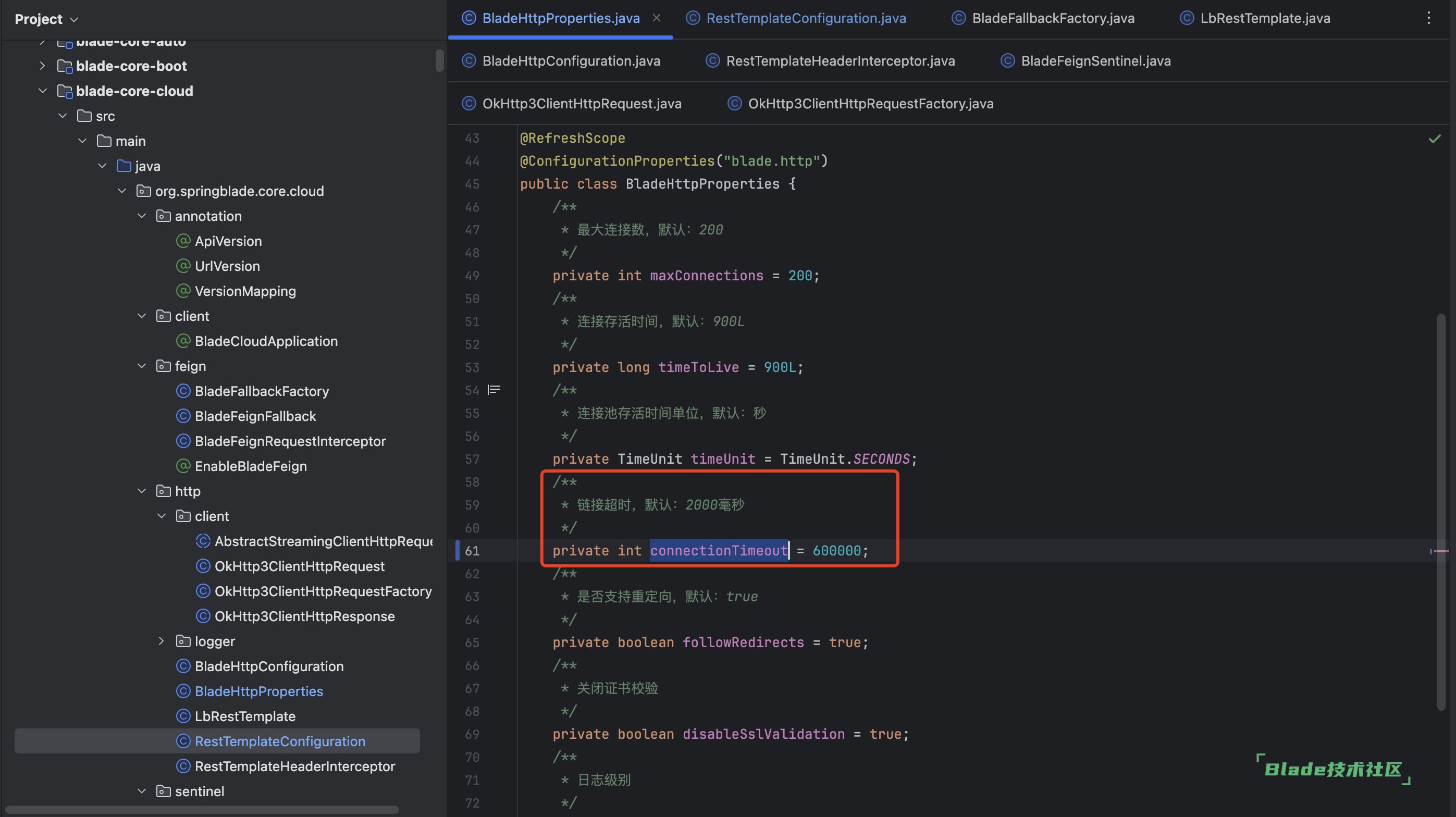1456x817 pixels.
Task: Click the maxConnections field name
Action: tap(707, 275)
